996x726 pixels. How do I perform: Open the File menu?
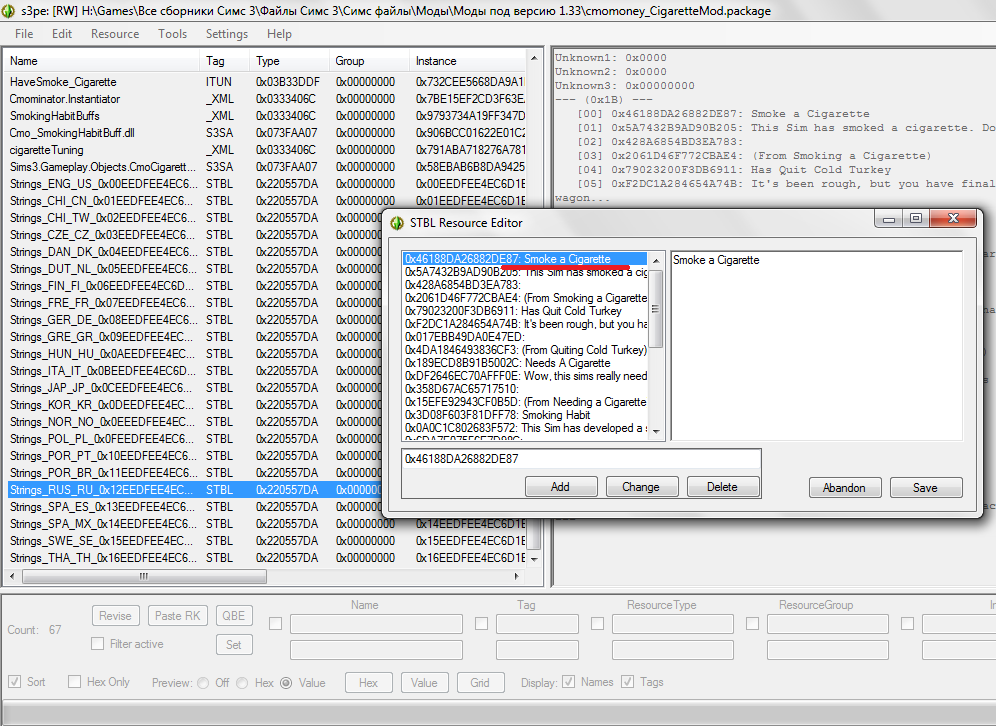click(x=24, y=34)
